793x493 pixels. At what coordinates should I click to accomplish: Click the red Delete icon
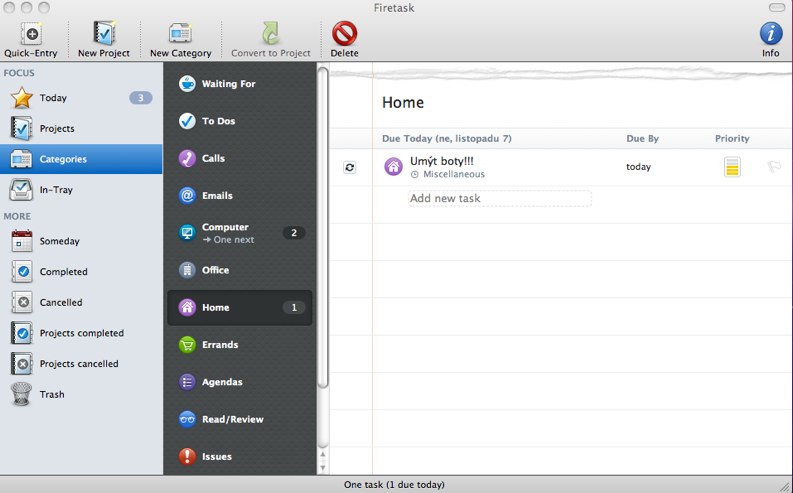click(x=344, y=34)
